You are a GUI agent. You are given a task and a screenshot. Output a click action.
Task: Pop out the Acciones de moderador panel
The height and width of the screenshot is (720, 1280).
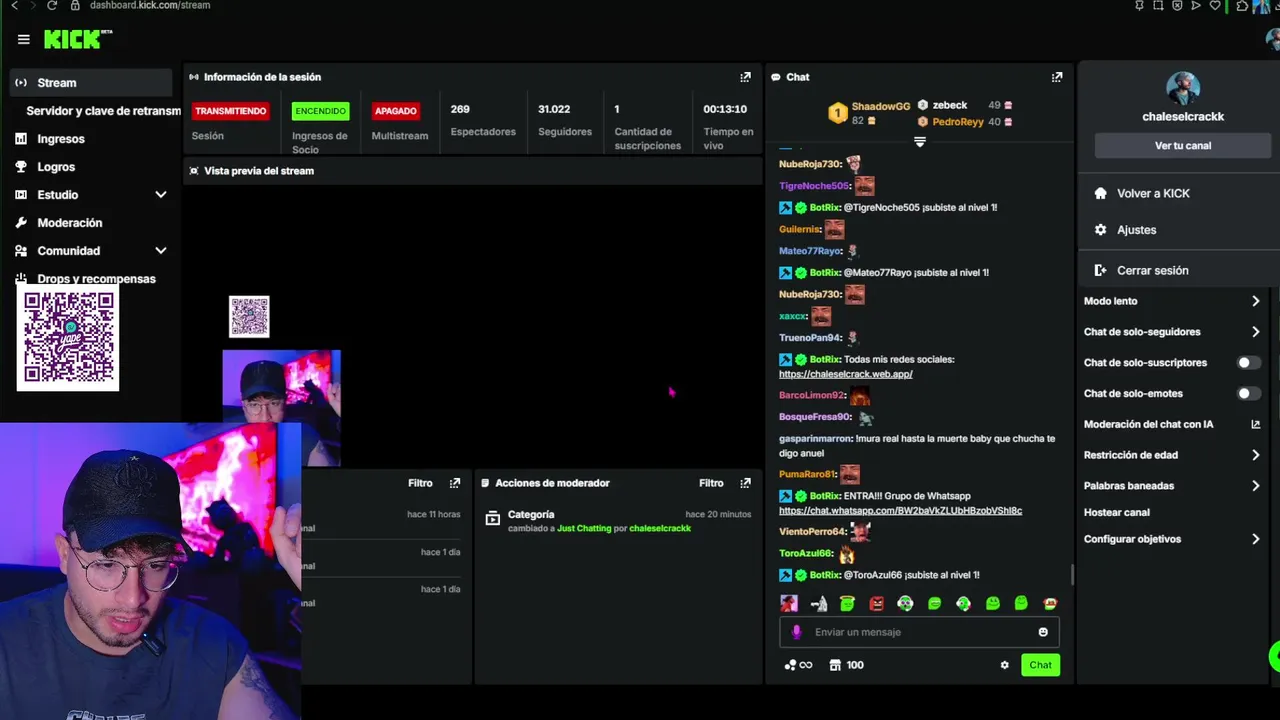[x=745, y=483]
